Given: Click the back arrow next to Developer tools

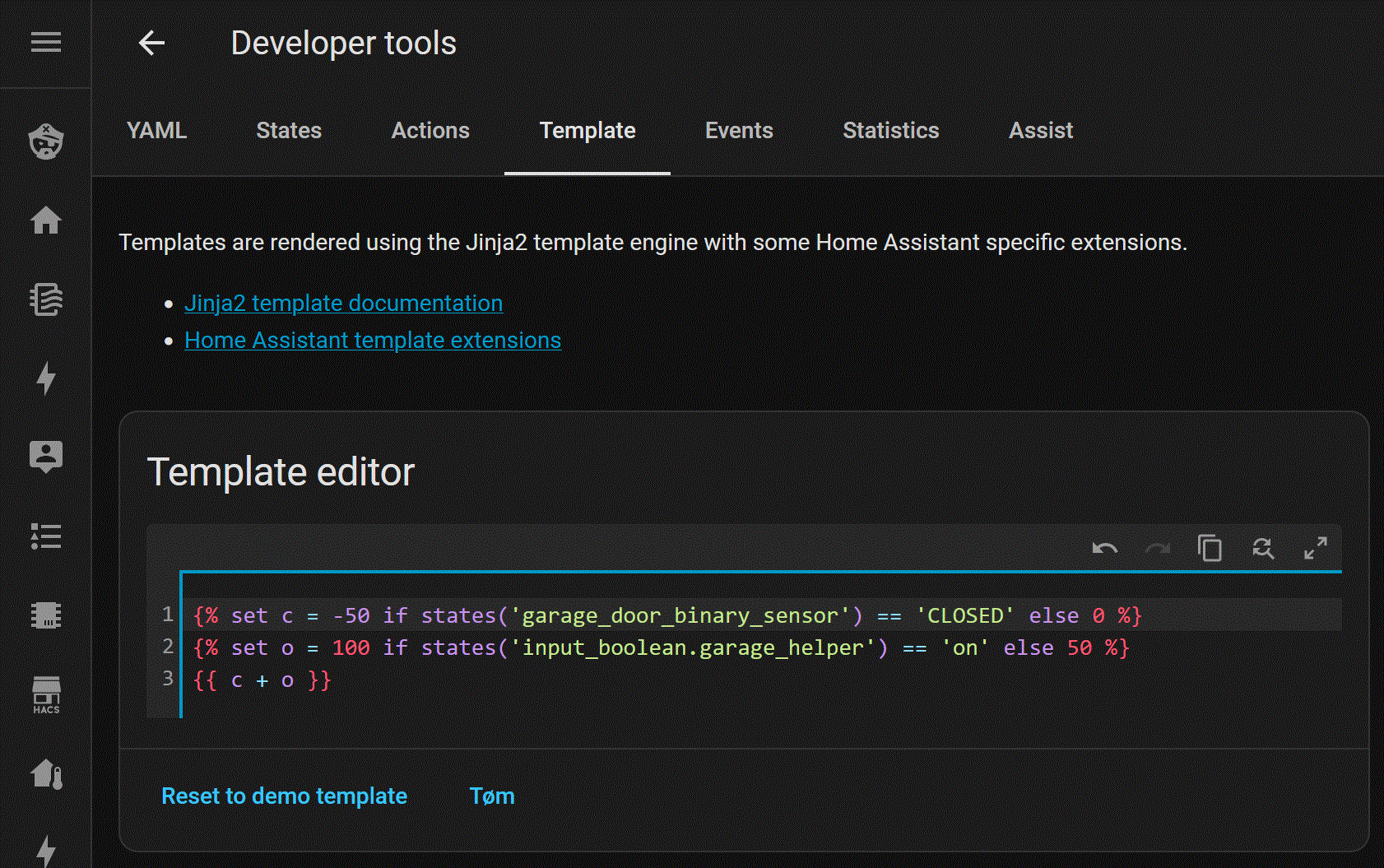Looking at the screenshot, I should 152,43.
